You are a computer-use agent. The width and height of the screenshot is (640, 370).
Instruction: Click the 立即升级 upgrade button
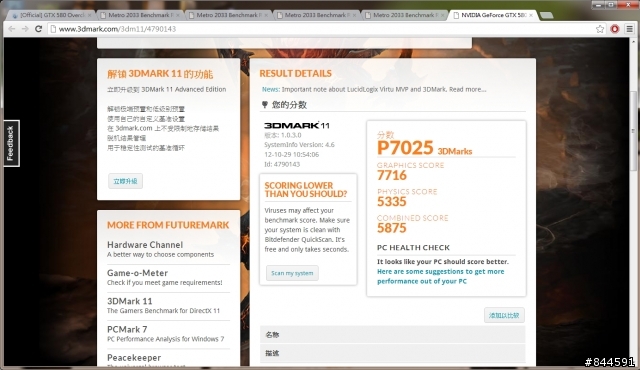click(125, 181)
